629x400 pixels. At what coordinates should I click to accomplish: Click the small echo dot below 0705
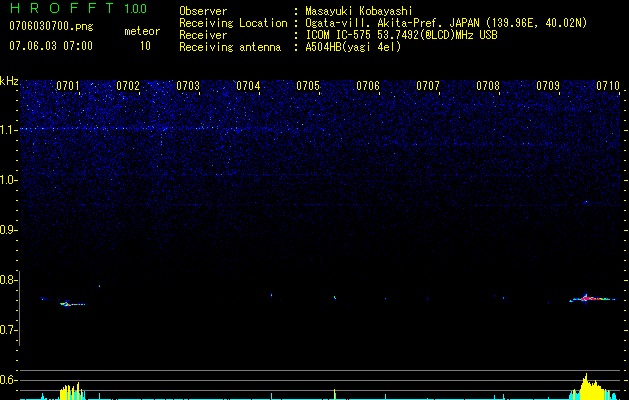coord(335,298)
